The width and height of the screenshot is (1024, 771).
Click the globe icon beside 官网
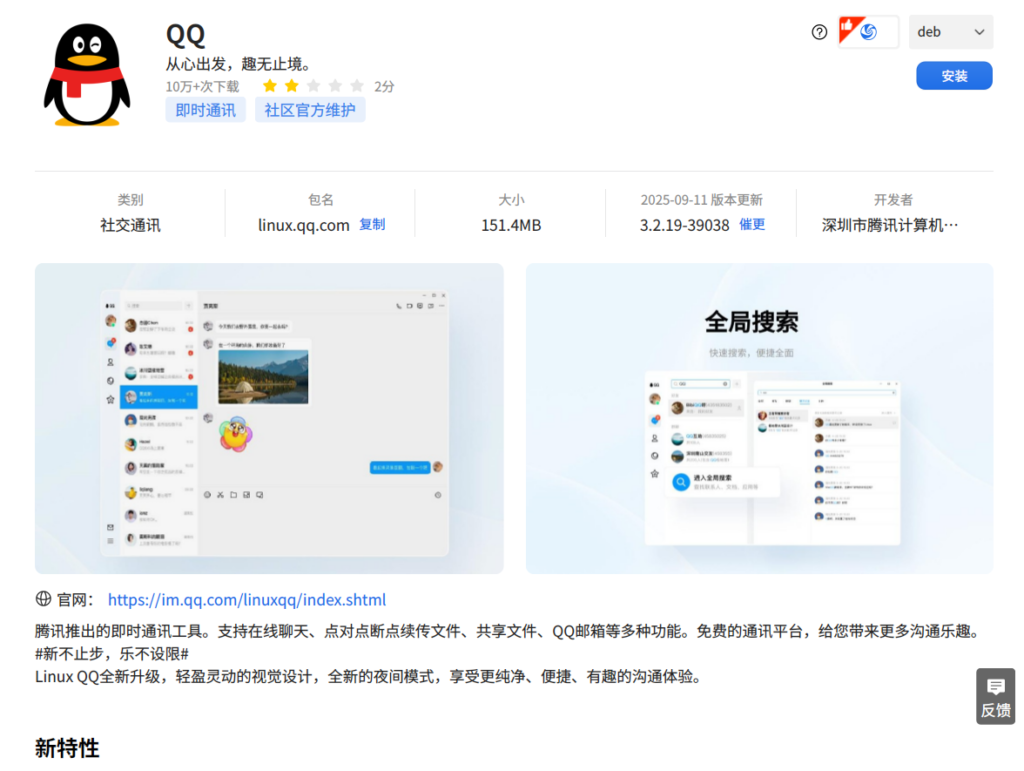(x=43, y=599)
